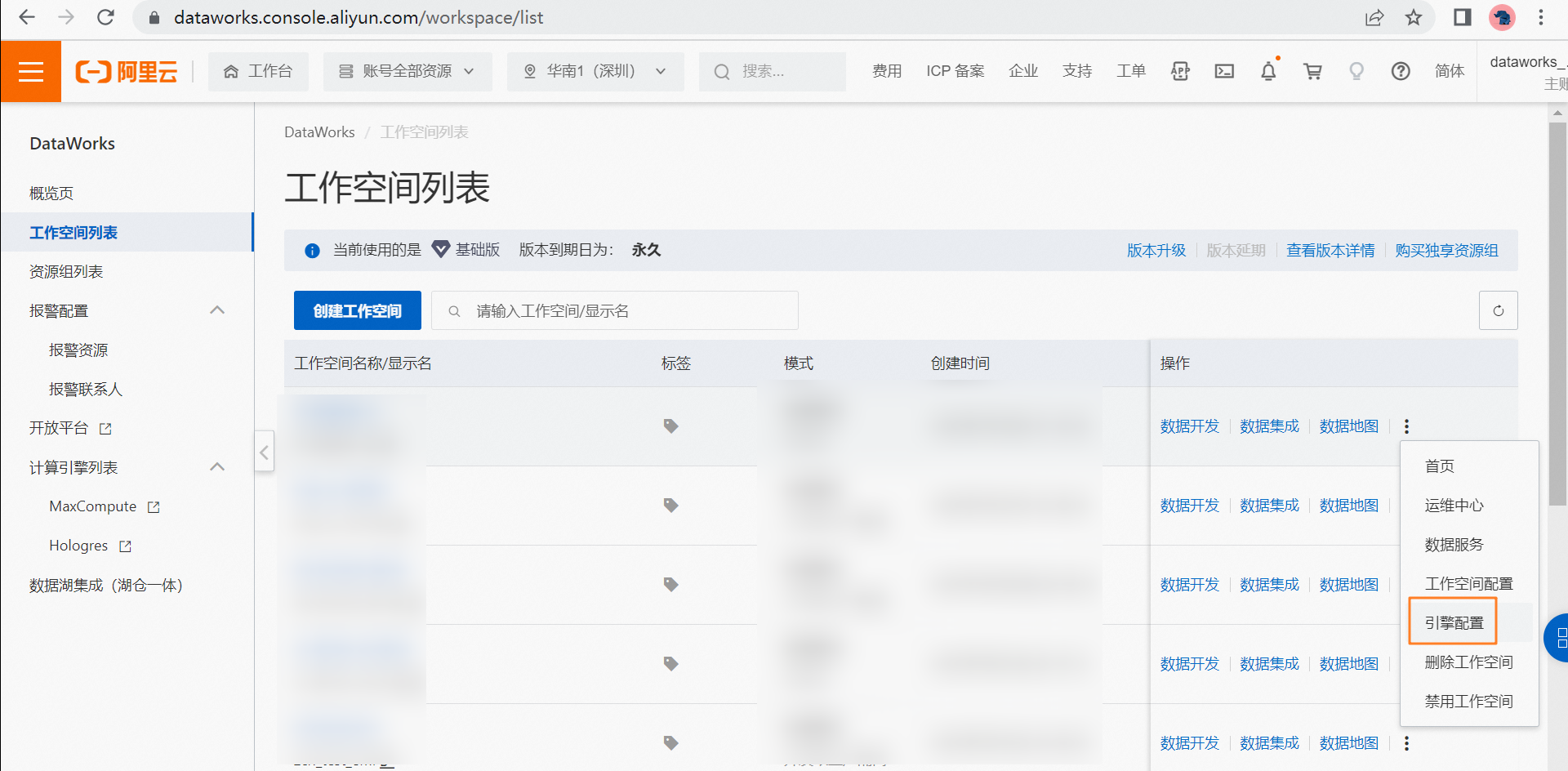Click the tag icon in the first row
Screen dimensions: 1568x771
point(671,426)
